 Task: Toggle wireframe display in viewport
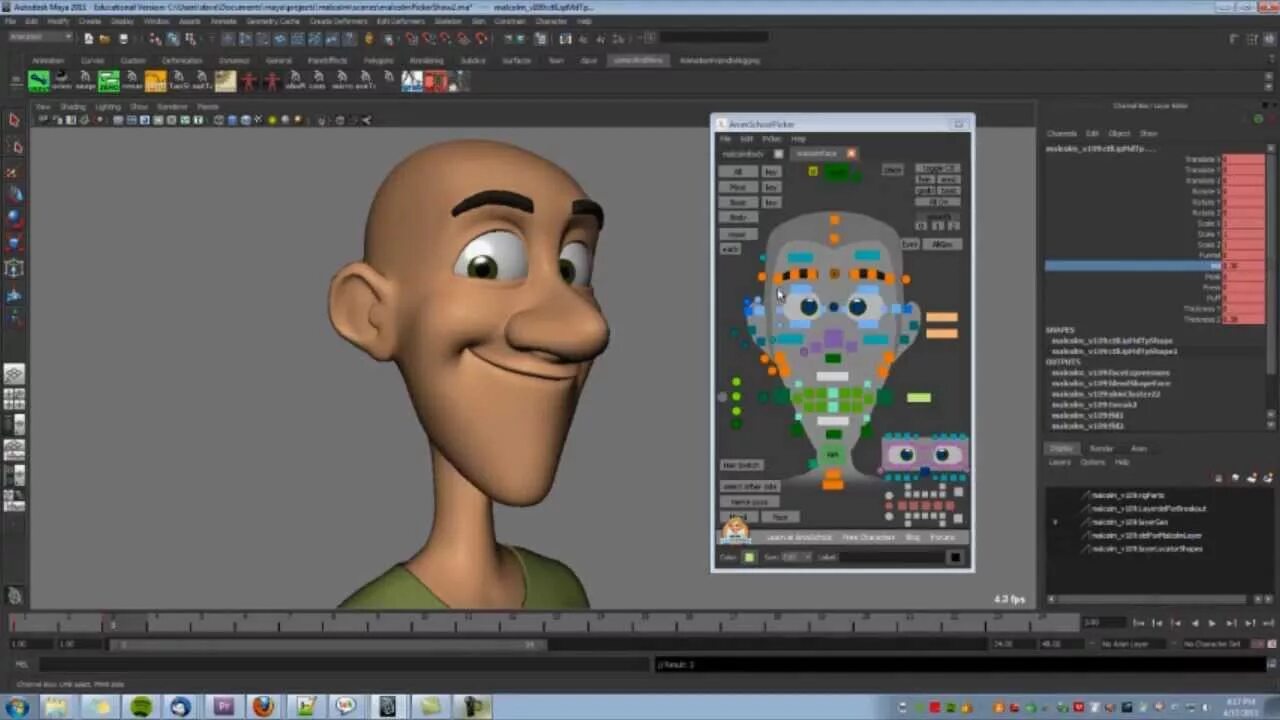click(x=218, y=120)
